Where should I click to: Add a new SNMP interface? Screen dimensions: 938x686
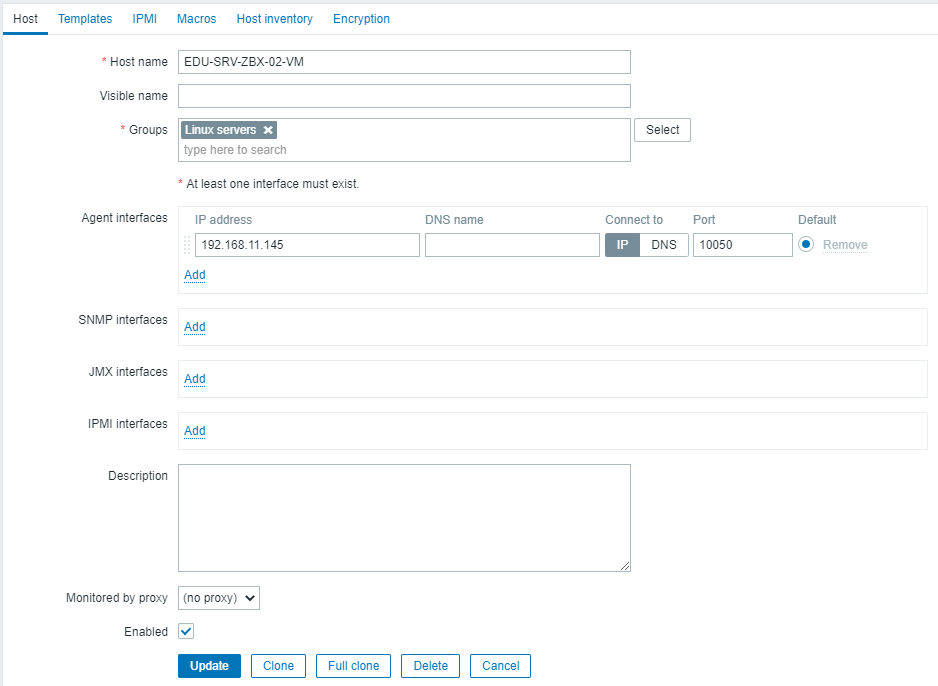click(194, 327)
